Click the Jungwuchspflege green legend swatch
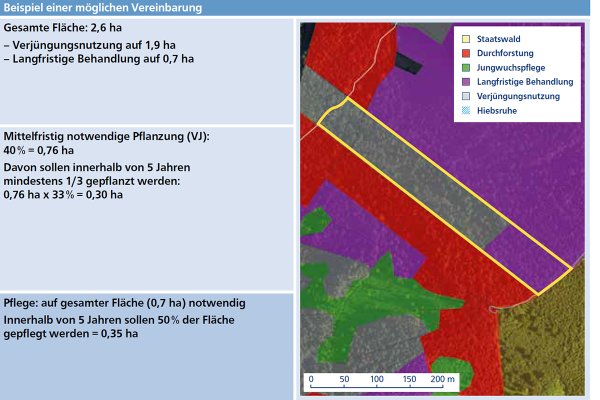600x400 pixels. 466,68
